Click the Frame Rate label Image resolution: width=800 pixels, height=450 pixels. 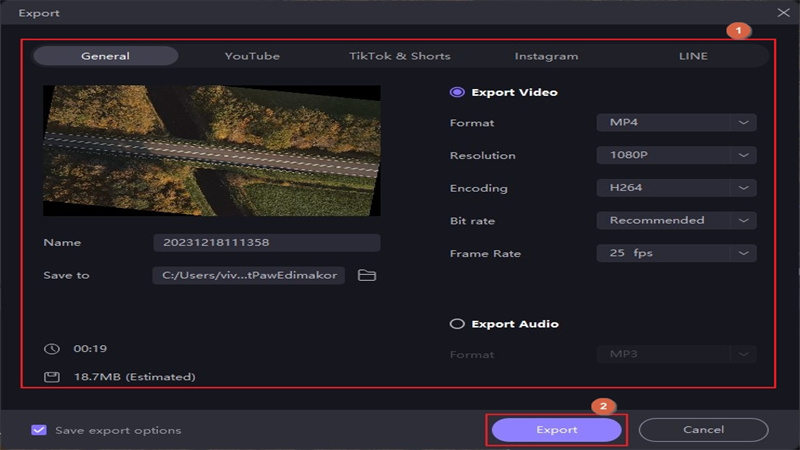485,254
